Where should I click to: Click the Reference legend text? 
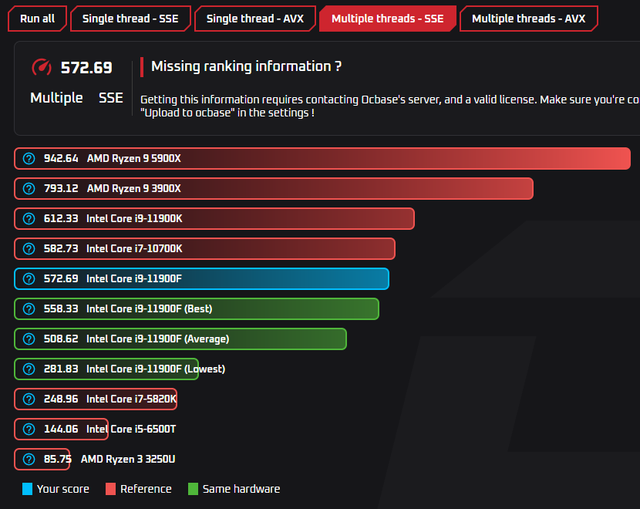click(x=146, y=489)
